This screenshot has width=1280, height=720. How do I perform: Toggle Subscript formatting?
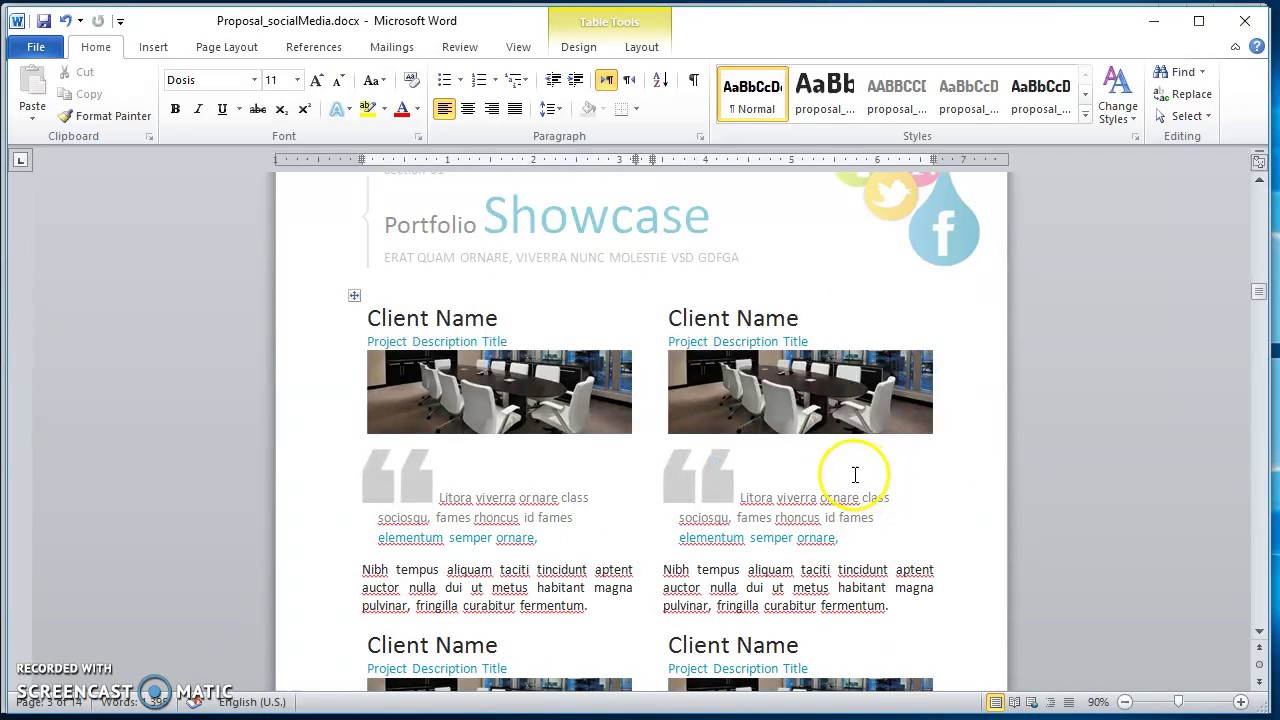click(281, 109)
